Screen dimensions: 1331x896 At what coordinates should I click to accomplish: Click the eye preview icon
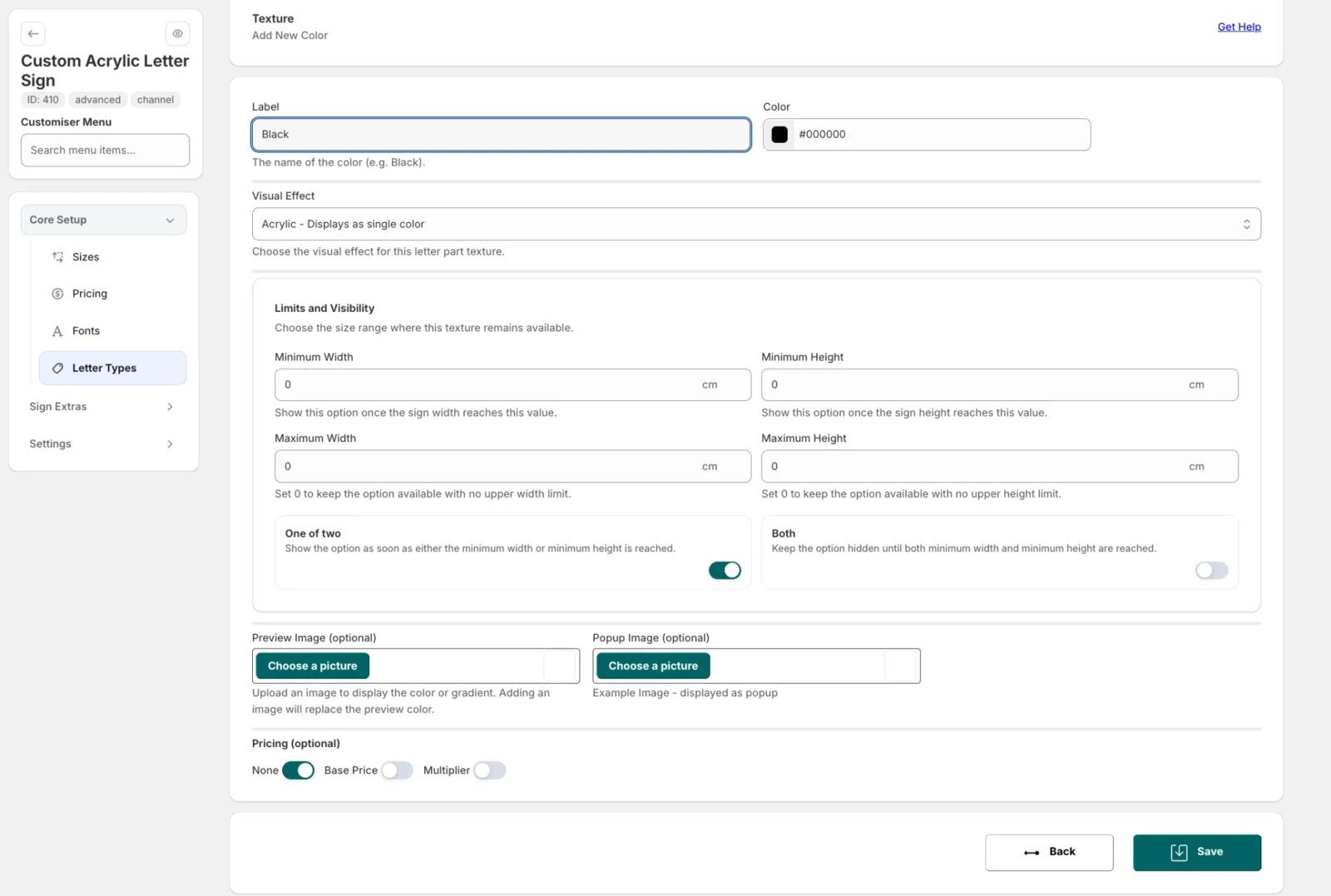tap(177, 34)
